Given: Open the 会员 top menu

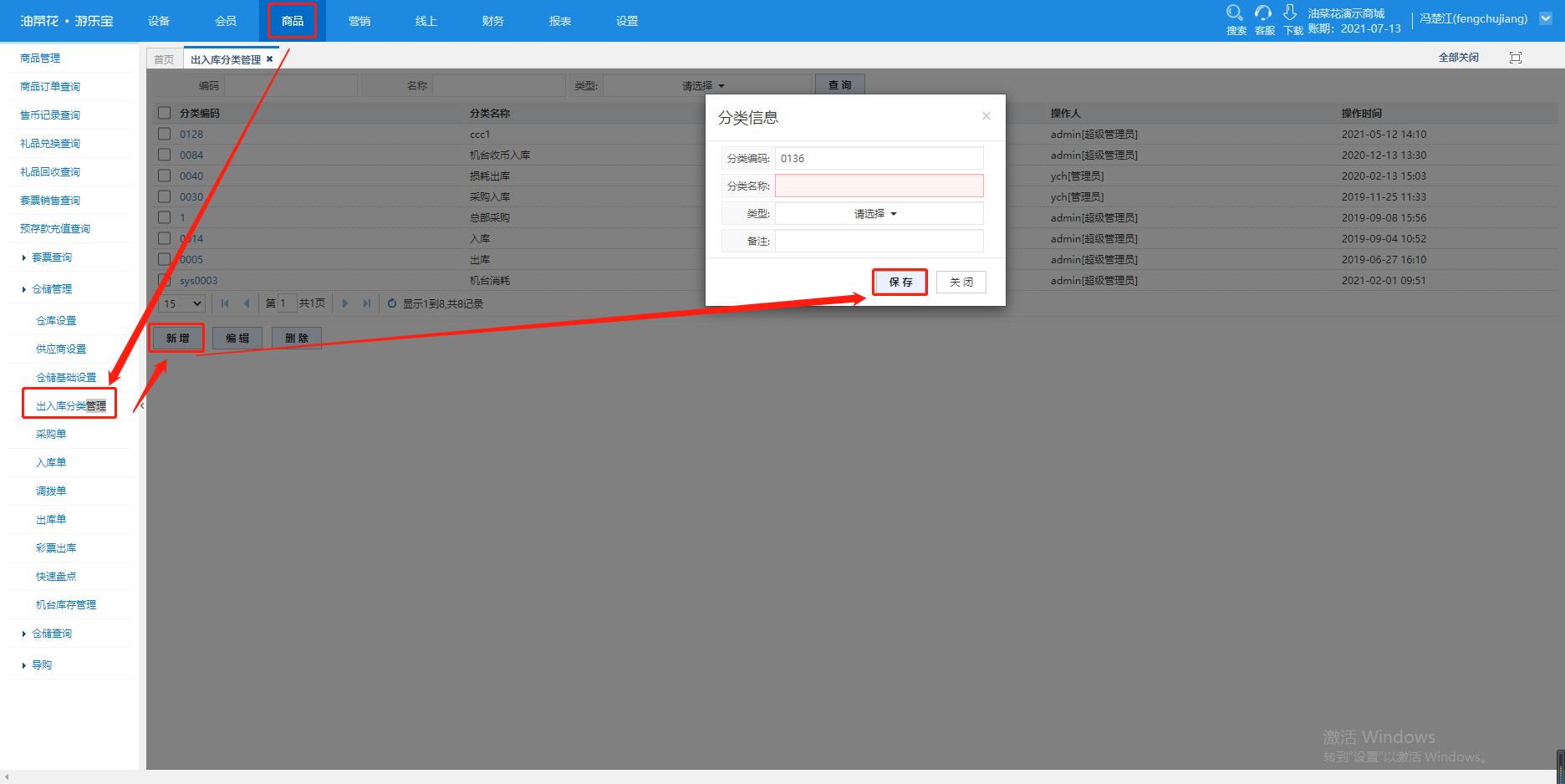Looking at the screenshot, I should (226, 21).
